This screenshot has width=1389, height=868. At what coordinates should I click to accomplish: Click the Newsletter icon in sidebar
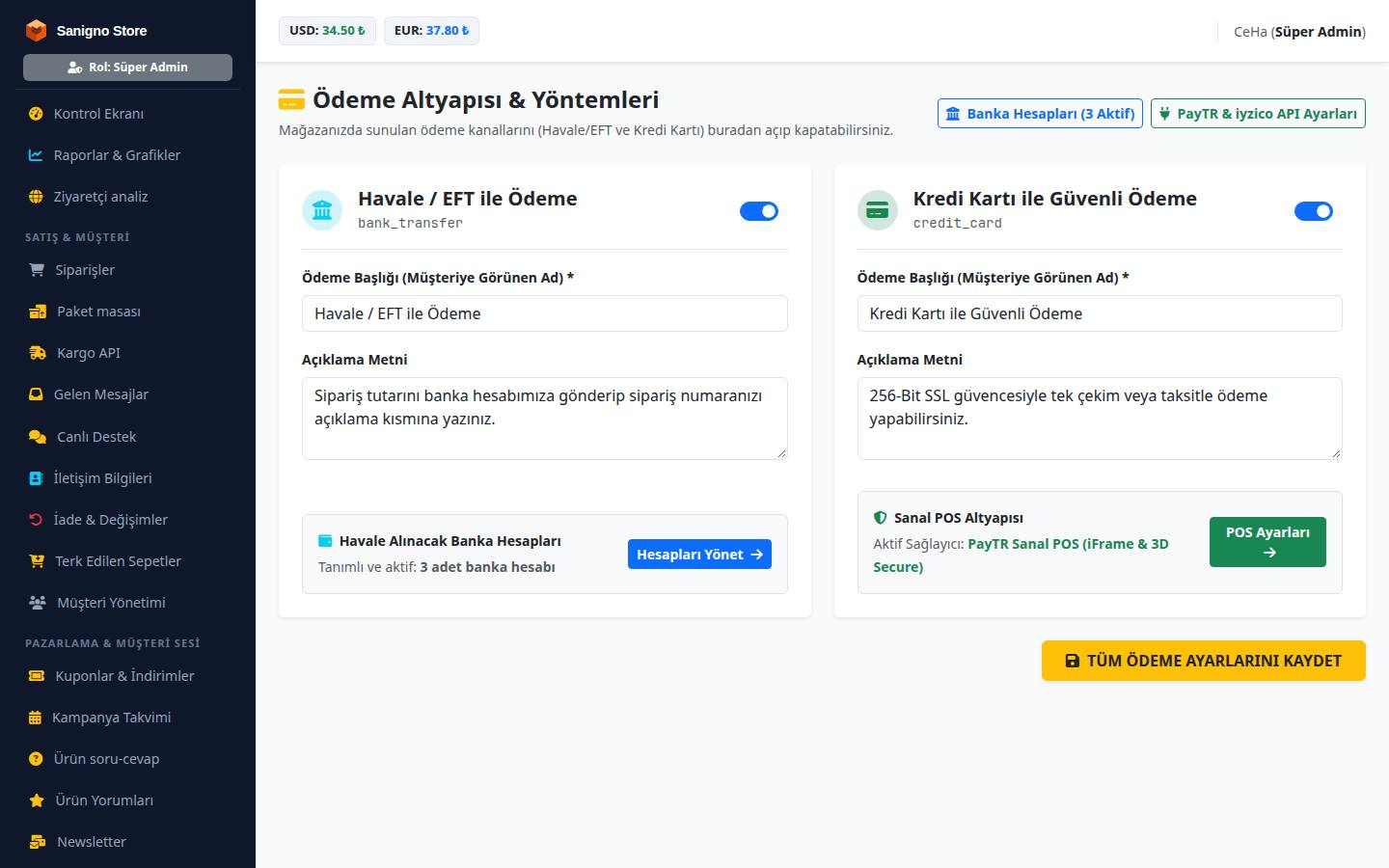tap(38, 842)
